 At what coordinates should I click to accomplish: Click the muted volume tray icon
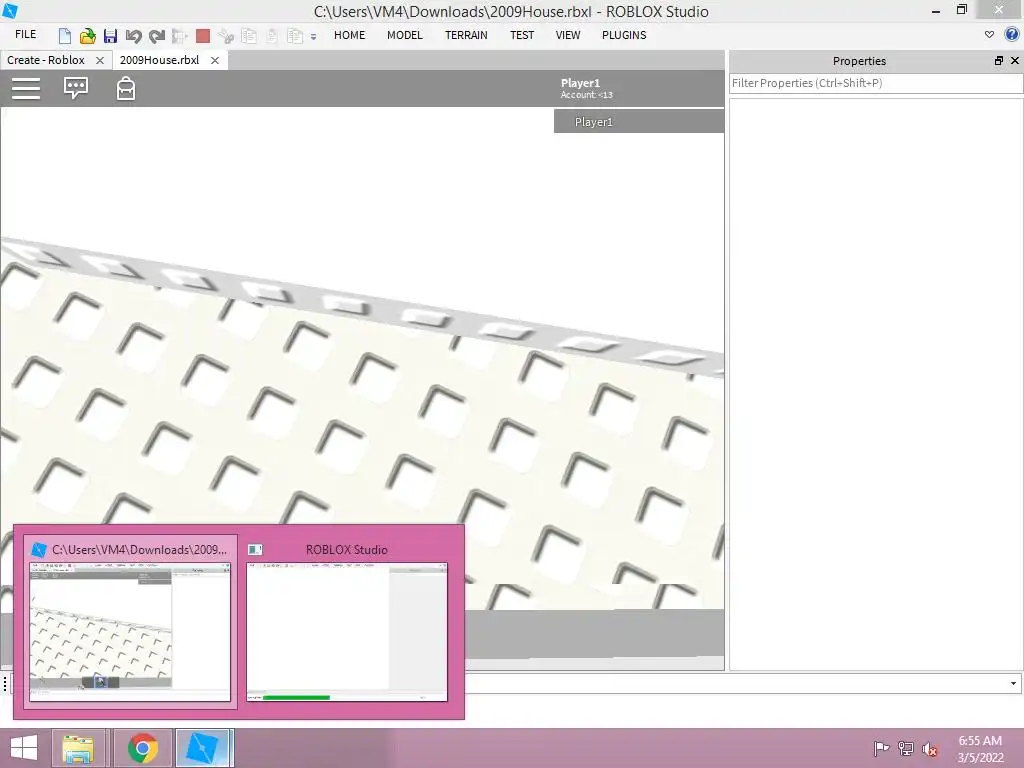click(930, 748)
